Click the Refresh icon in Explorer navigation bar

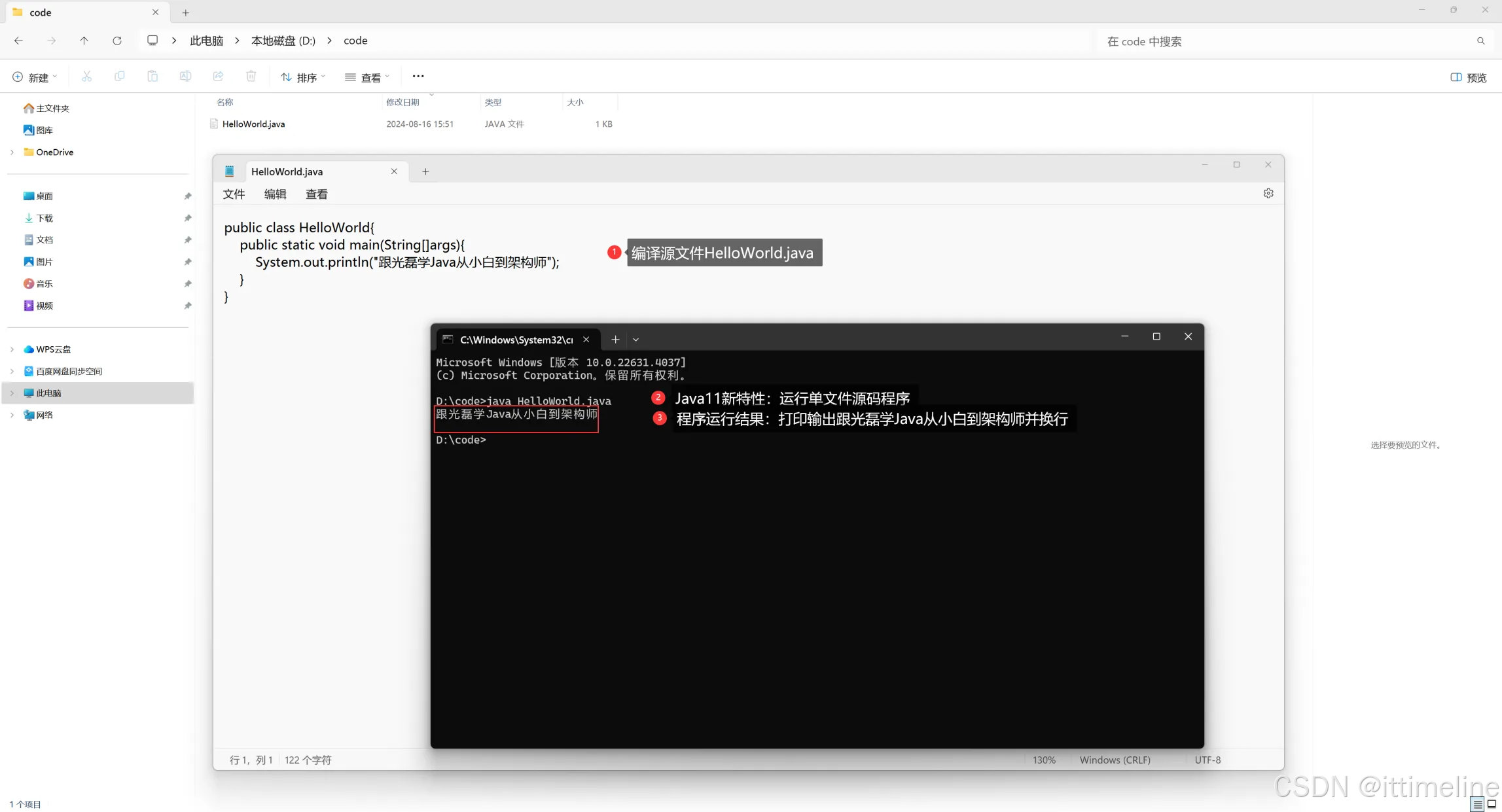click(x=117, y=41)
